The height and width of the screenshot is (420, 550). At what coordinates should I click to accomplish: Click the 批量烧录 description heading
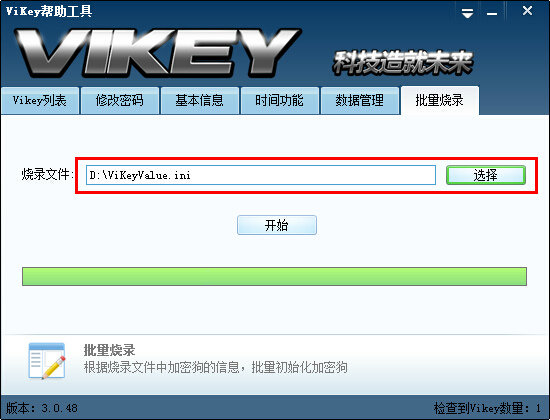[109, 350]
